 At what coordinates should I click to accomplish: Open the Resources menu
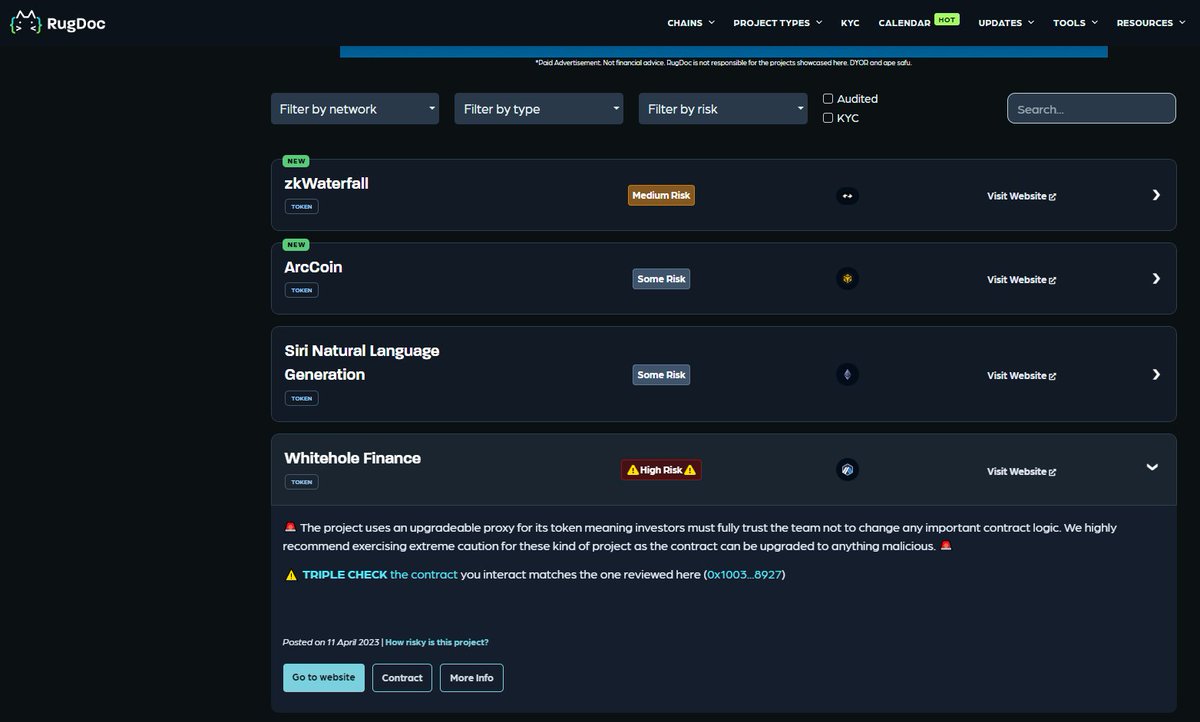click(x=1150, y=23)
